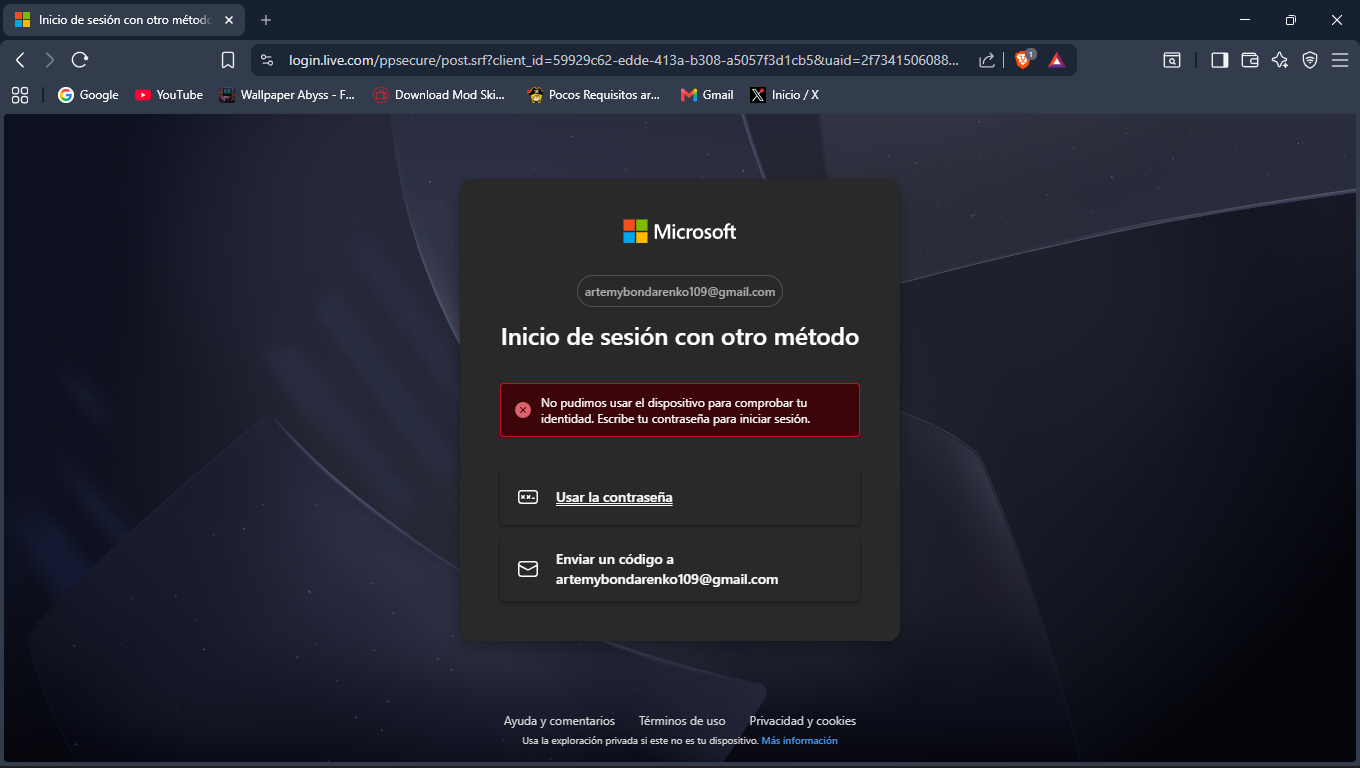
Task: Click the Usa la exploración privada footer text
Action: [640, 741]
